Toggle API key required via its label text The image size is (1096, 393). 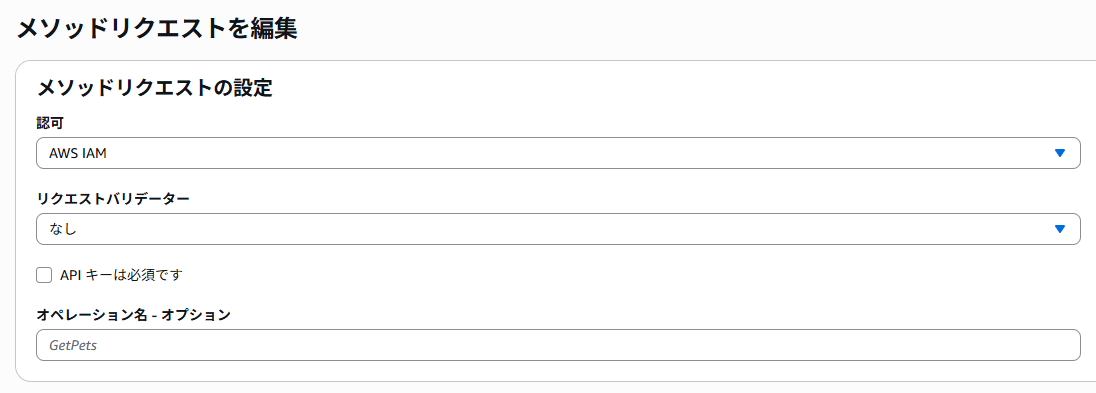coord(121,275)
